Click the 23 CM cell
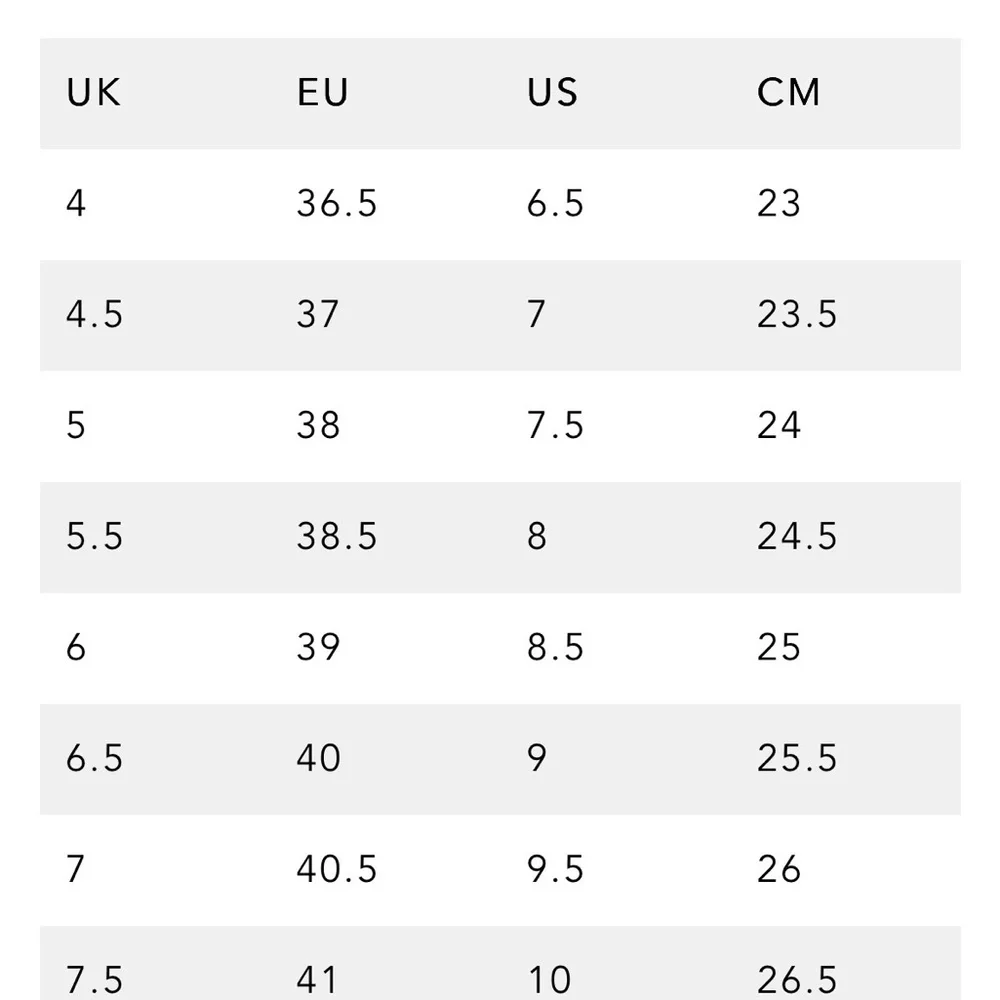The height and width of the screenshot is (1000, 1000). [779, 204]
